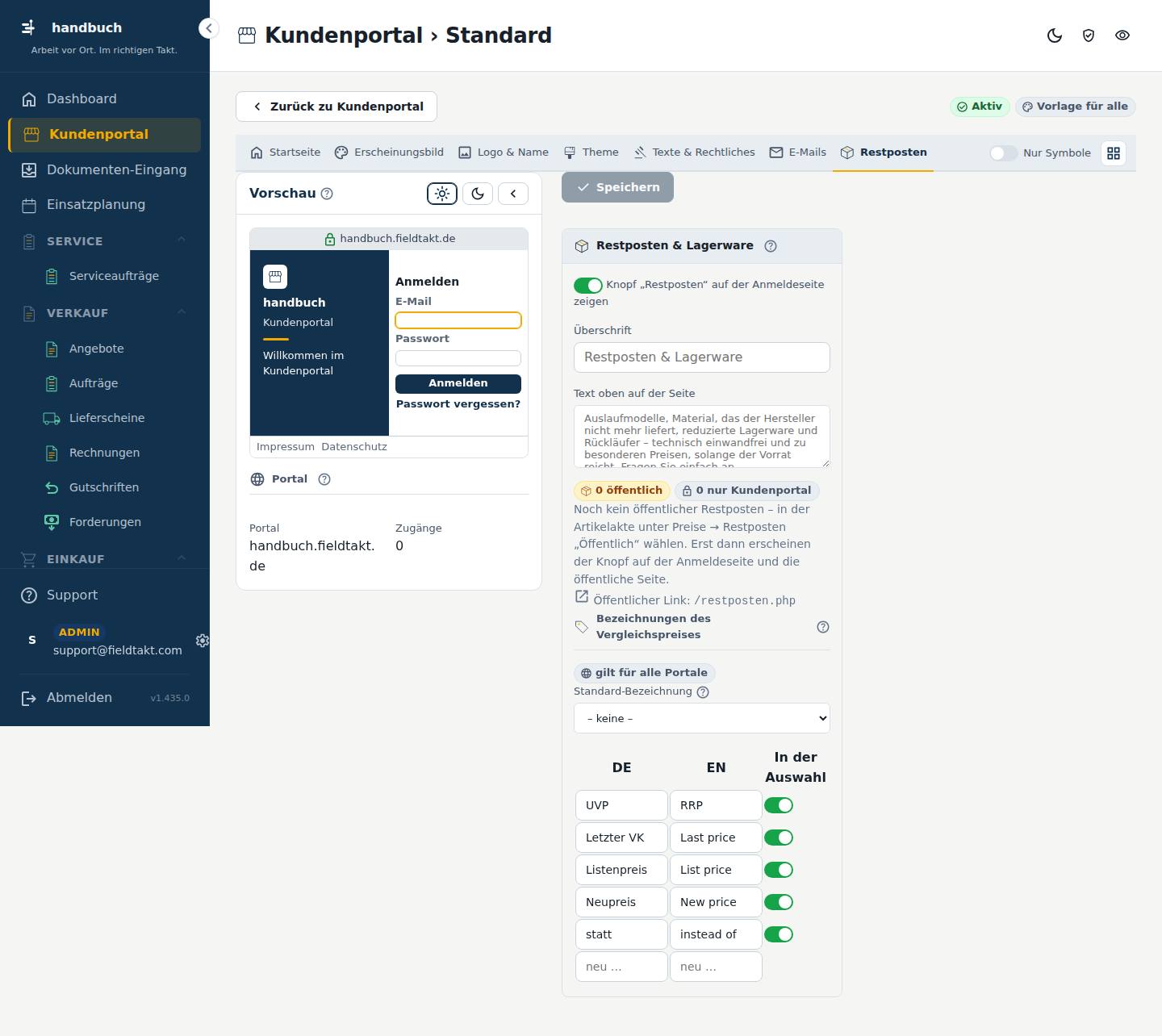Open the Standard-Bezeichnung dropdown showing keine
This screenshot has height=1036, width=1162.
[702, 718]
